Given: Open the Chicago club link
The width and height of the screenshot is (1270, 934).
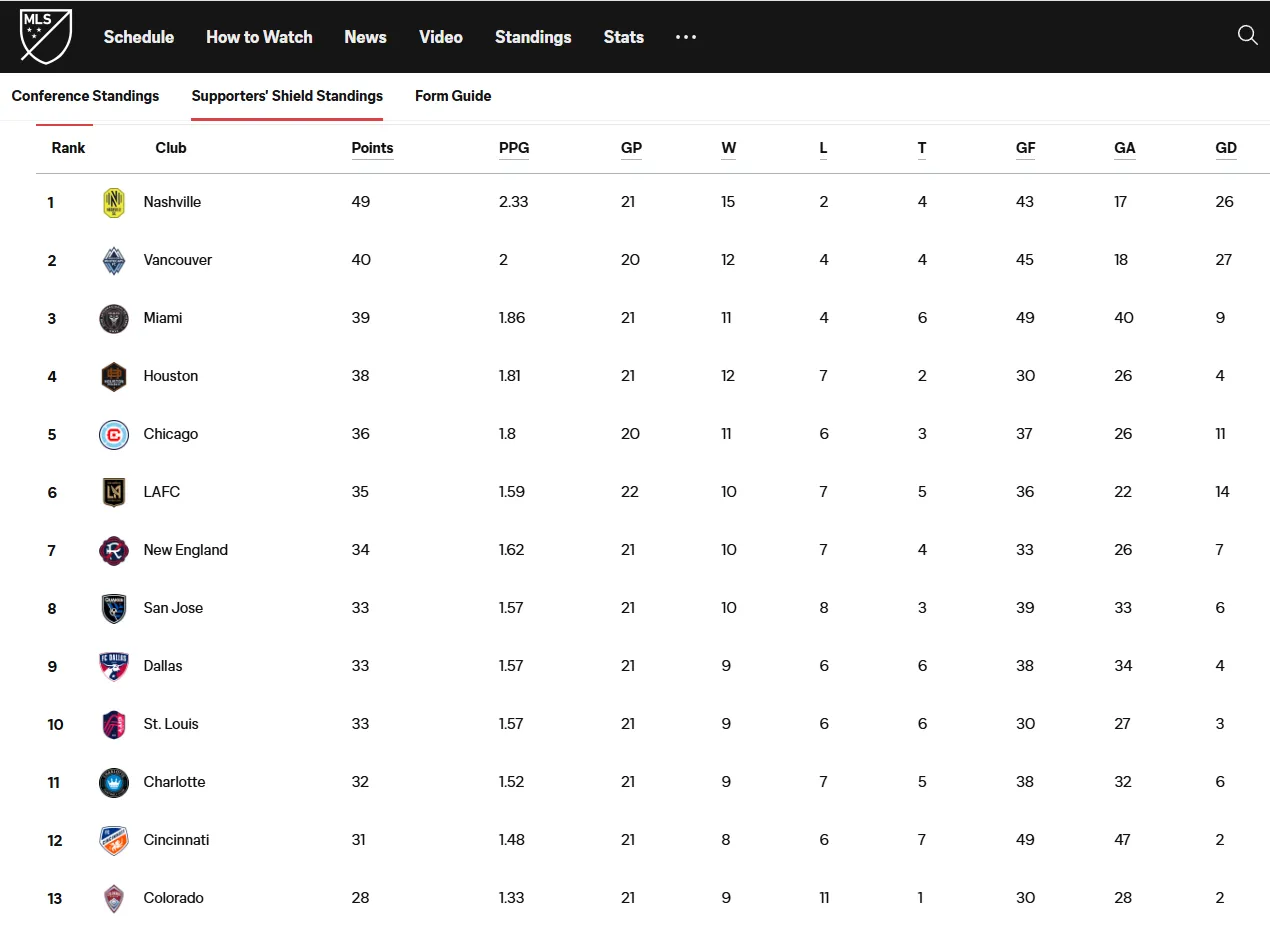Looking at the screenshot, I should [171, 434].
